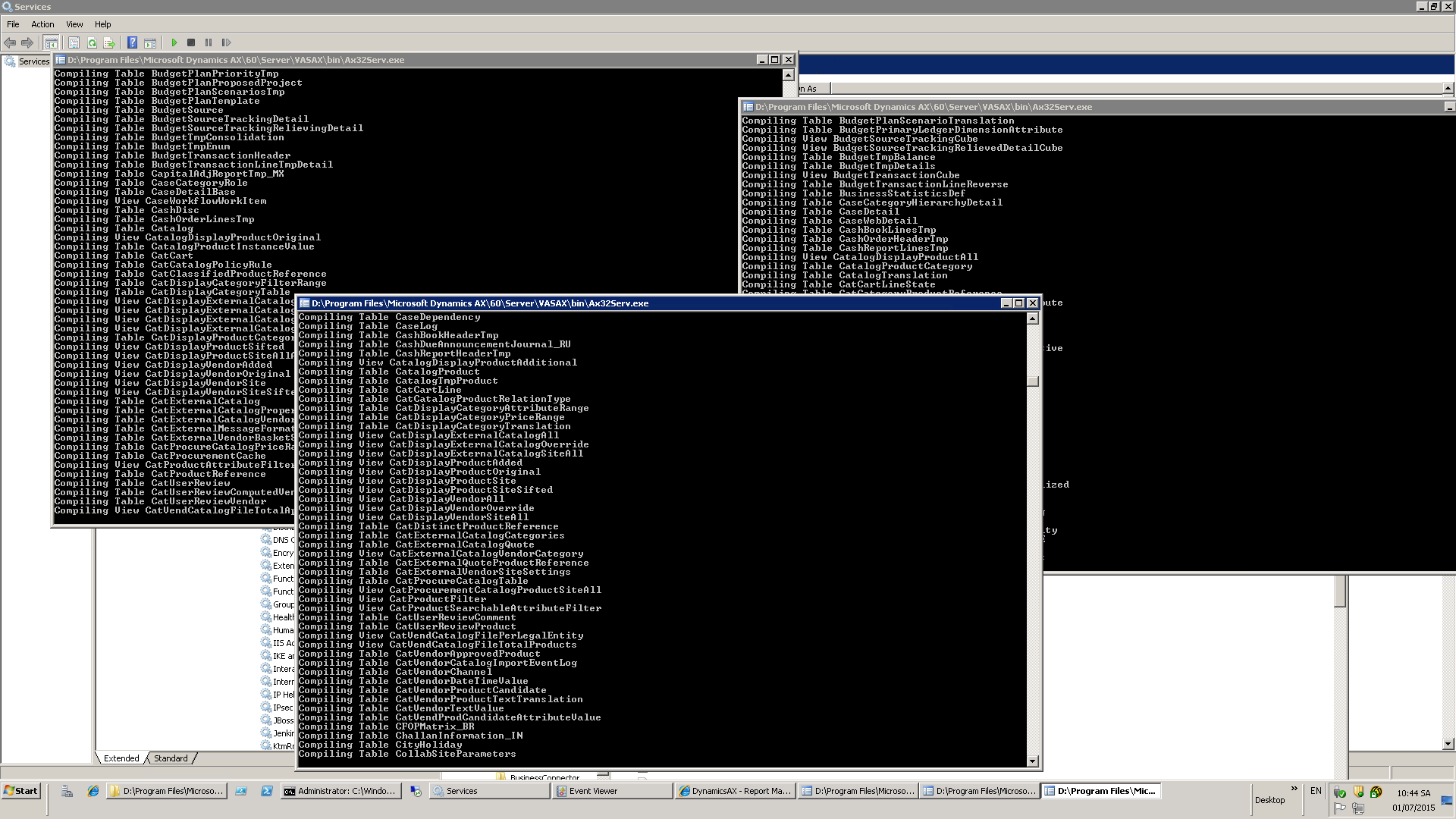The image size is (1456, 819).
Task: Open the File menu in Services
Action: coord(13,24)
